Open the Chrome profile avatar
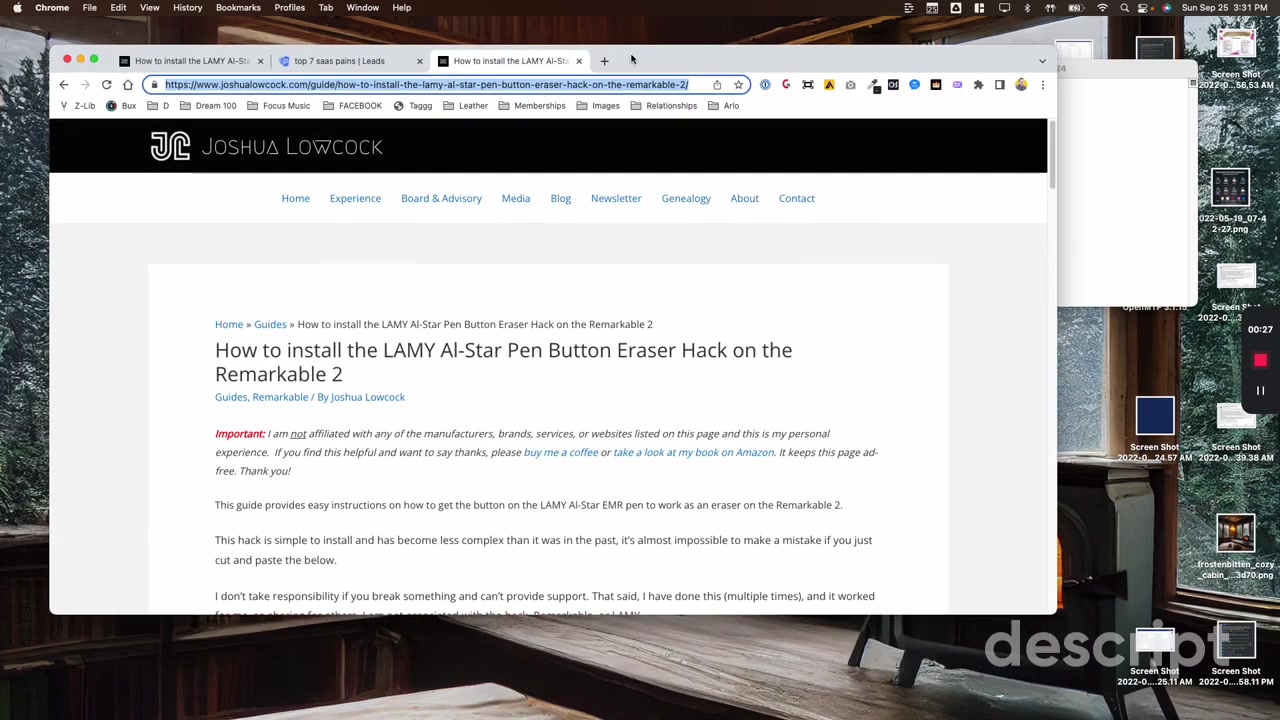 1021,85
